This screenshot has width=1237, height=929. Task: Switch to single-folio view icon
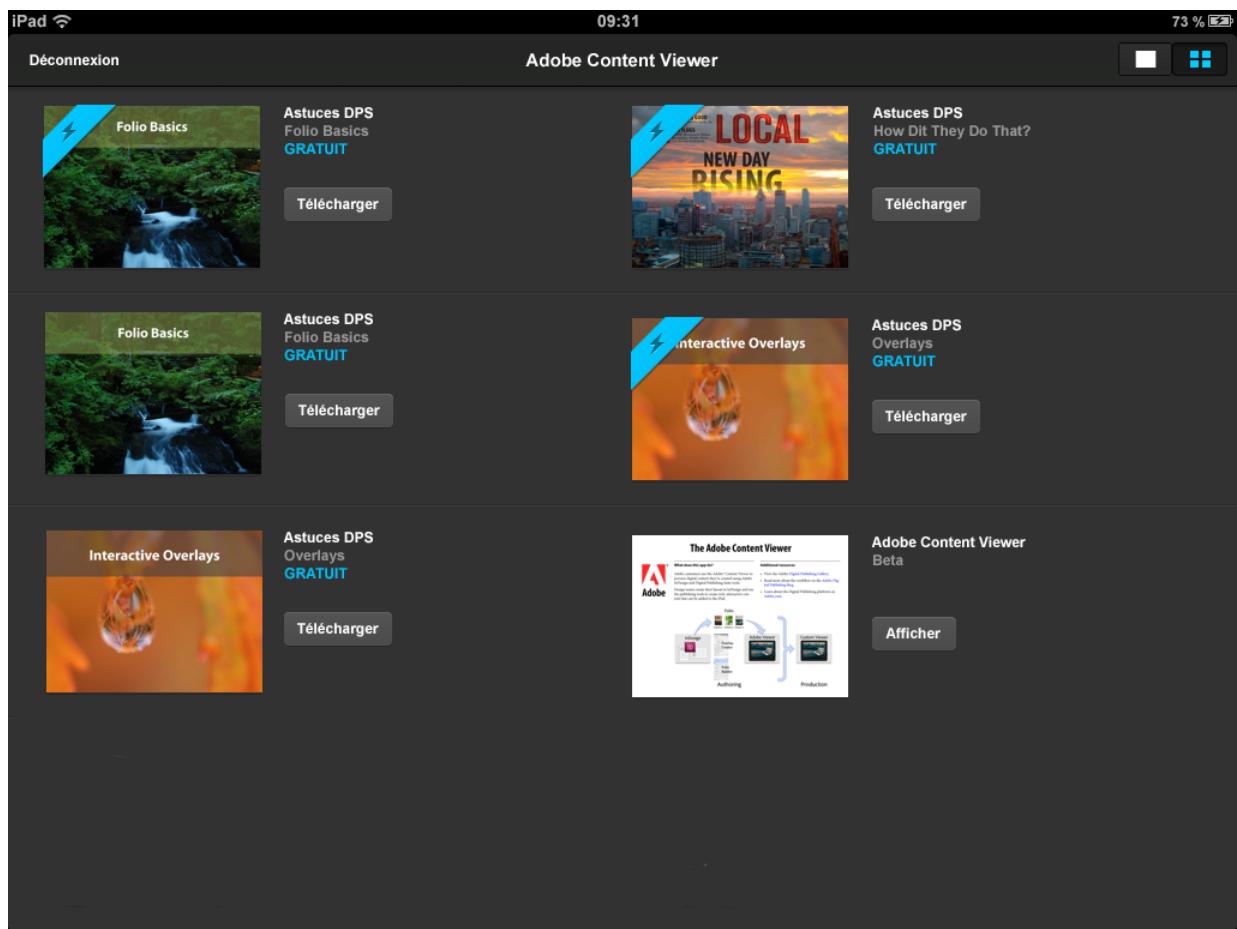point(1146,61)
